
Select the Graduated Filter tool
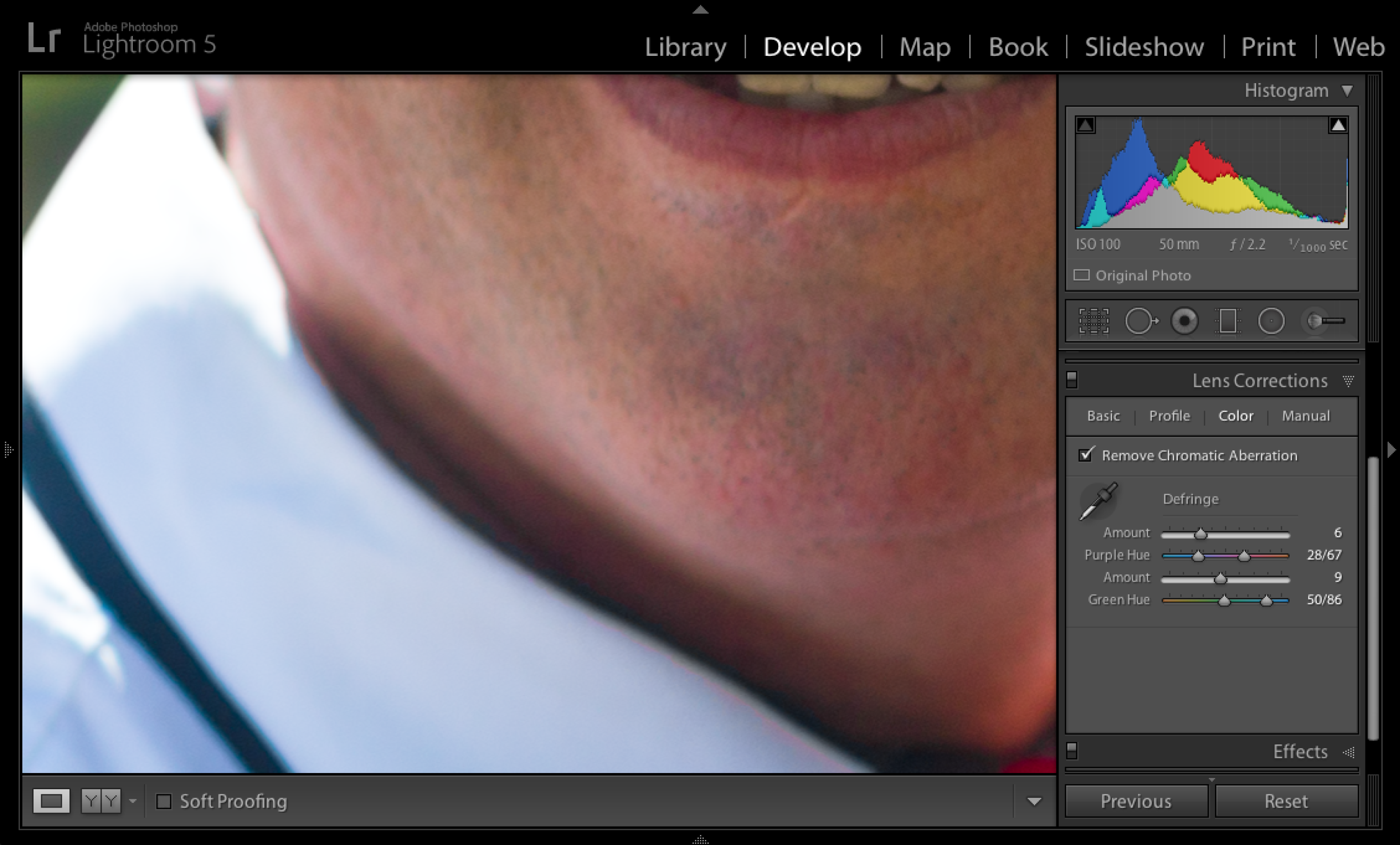pyautogui.click(x=1227, y=321)
